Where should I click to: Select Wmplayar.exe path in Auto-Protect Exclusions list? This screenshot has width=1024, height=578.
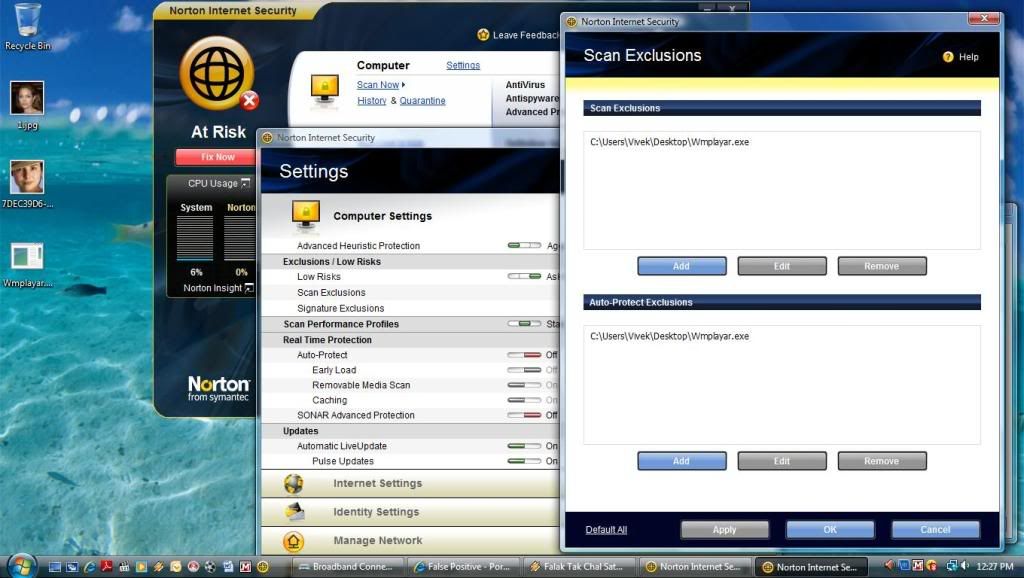click(669, 336)
